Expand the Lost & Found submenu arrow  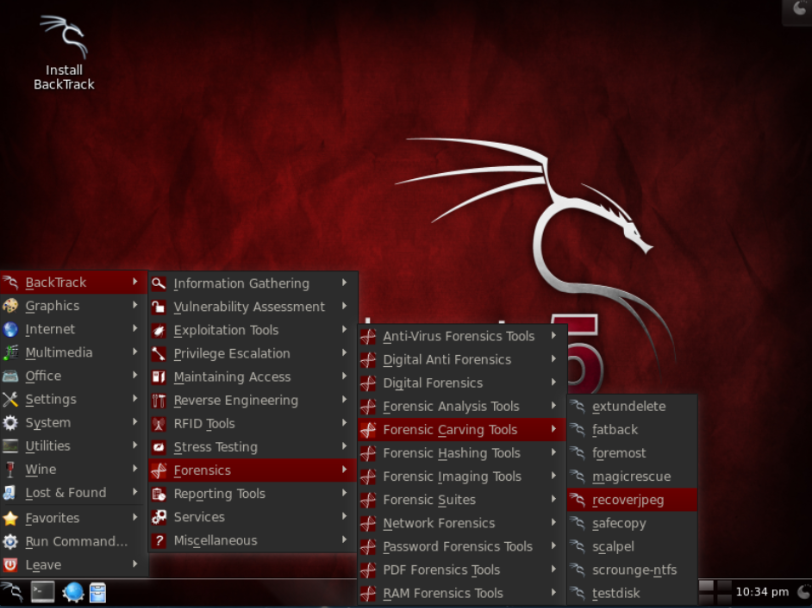coord(135,492)
